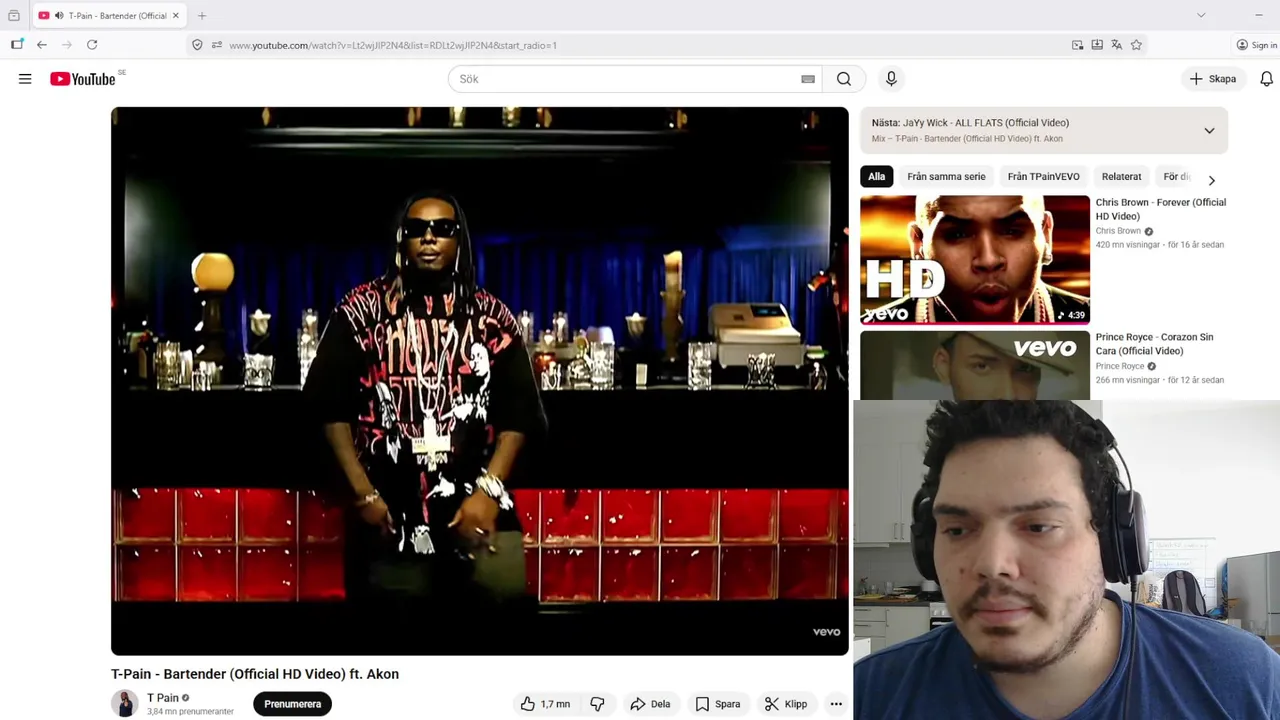Bookmark page with star icon

click(1136, 45)
